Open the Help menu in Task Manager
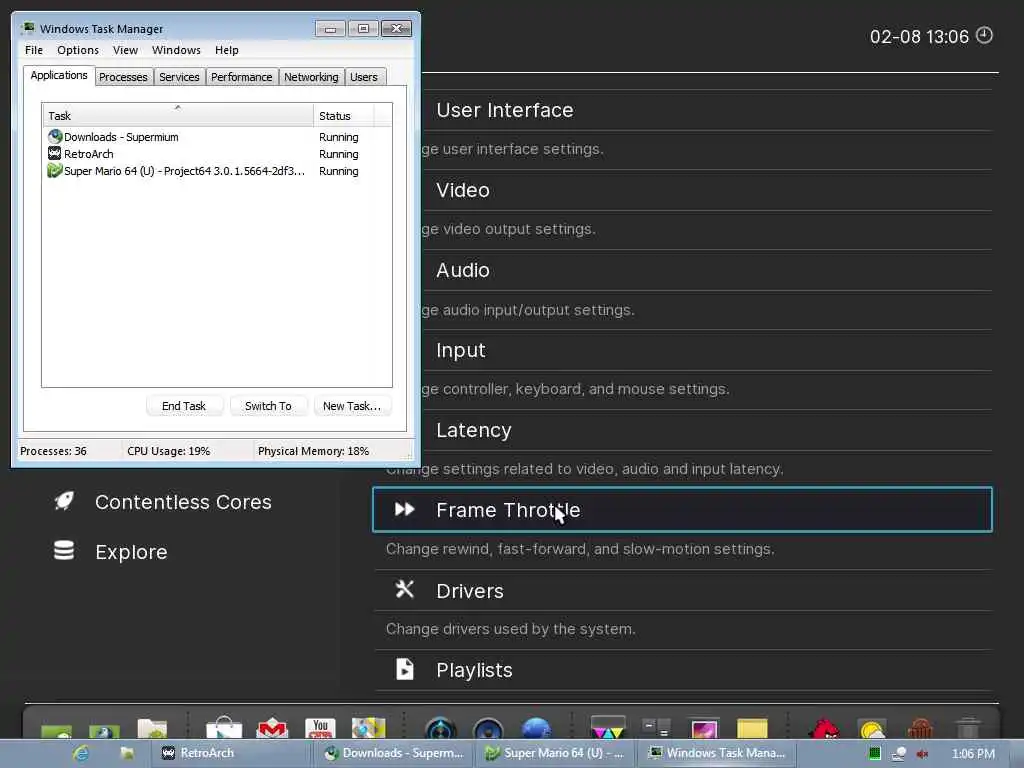This screenshot has height=768, width=1024. 227,50
